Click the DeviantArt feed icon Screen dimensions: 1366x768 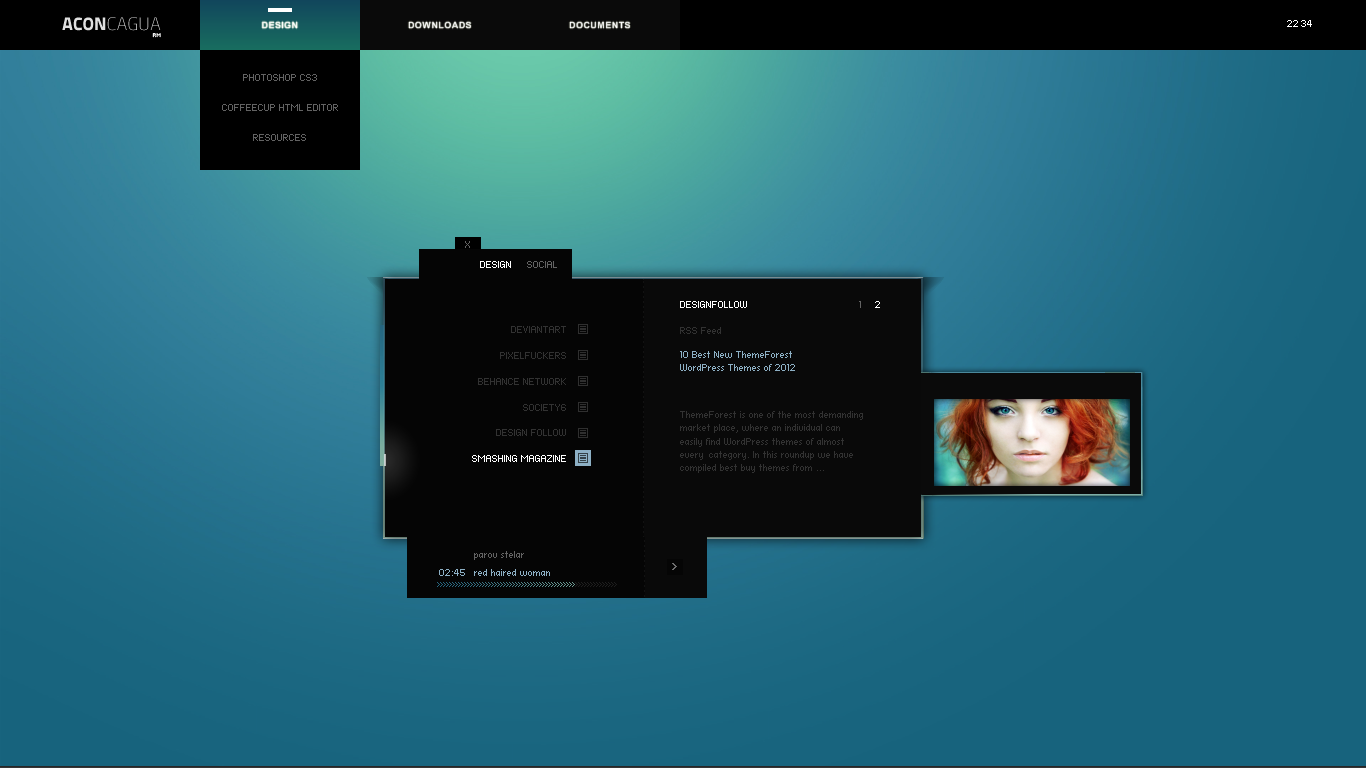pyautogui.click(x=582, y=329)
